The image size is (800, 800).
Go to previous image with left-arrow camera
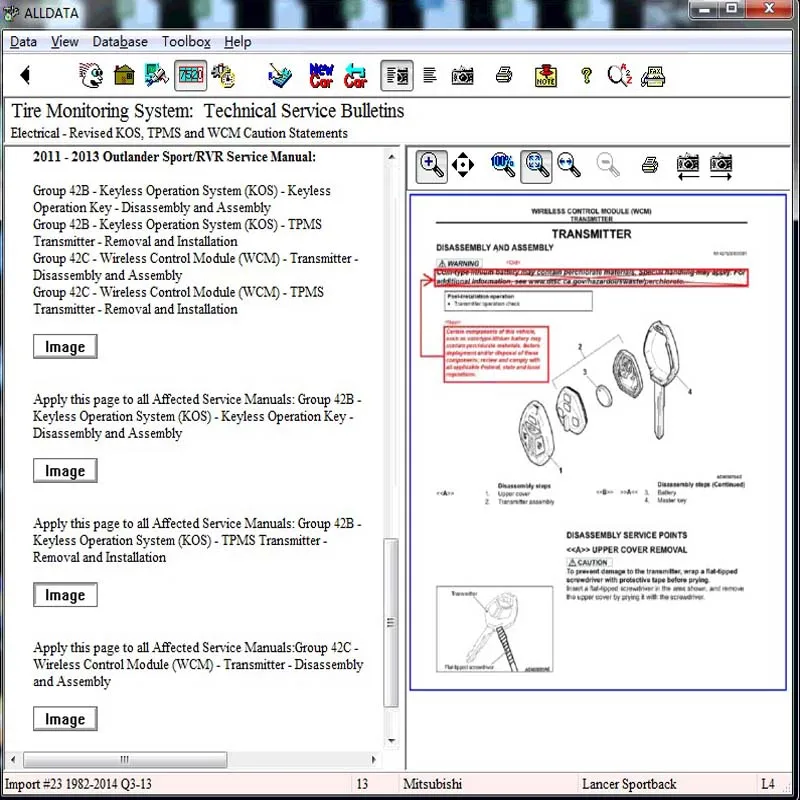[688, 166]
